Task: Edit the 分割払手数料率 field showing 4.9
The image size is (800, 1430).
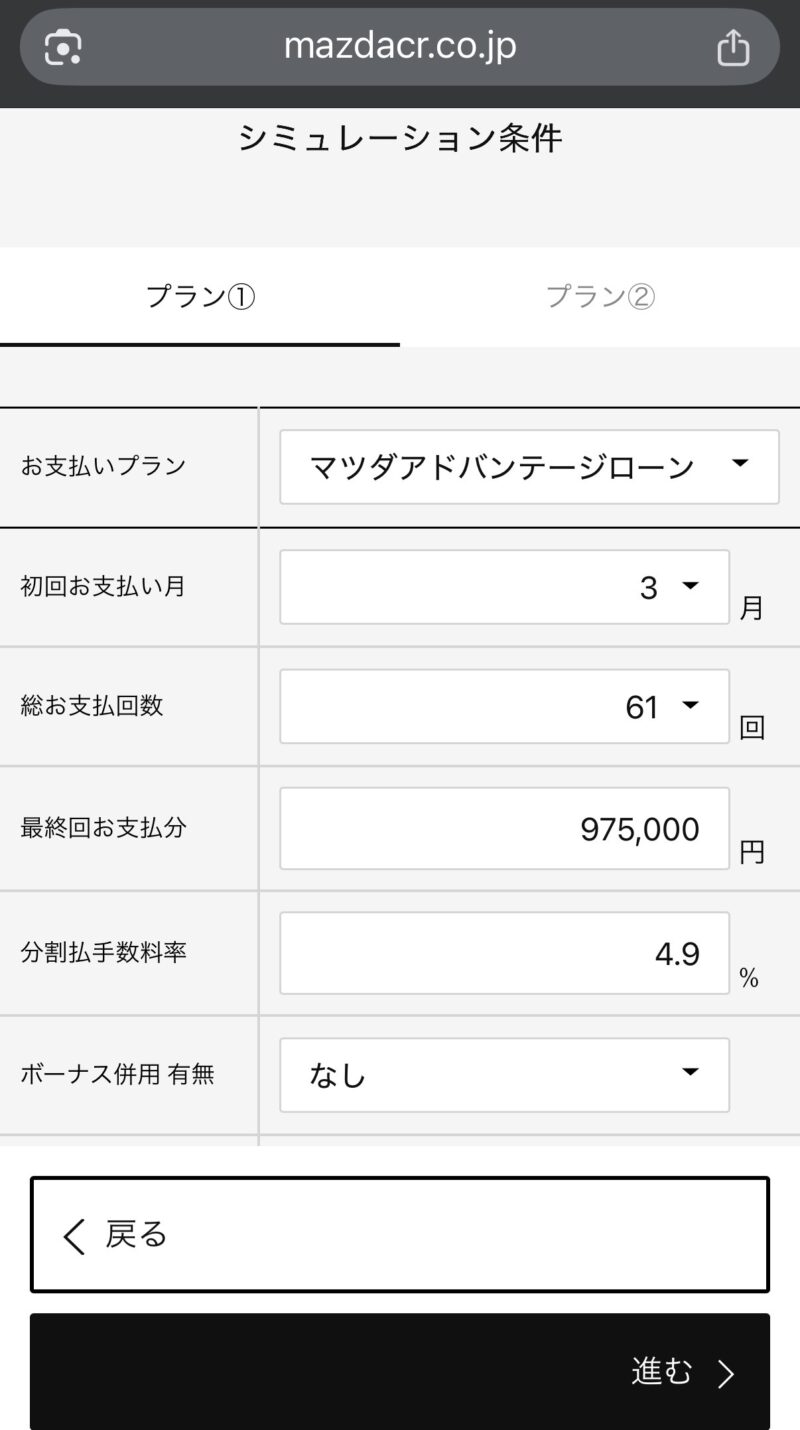Action: coord(504,953)
